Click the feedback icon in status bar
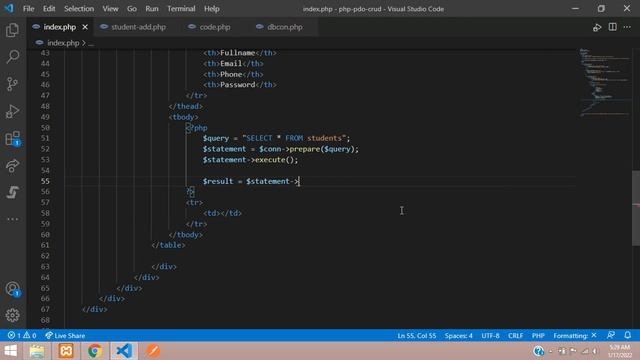 click(611, 335)
